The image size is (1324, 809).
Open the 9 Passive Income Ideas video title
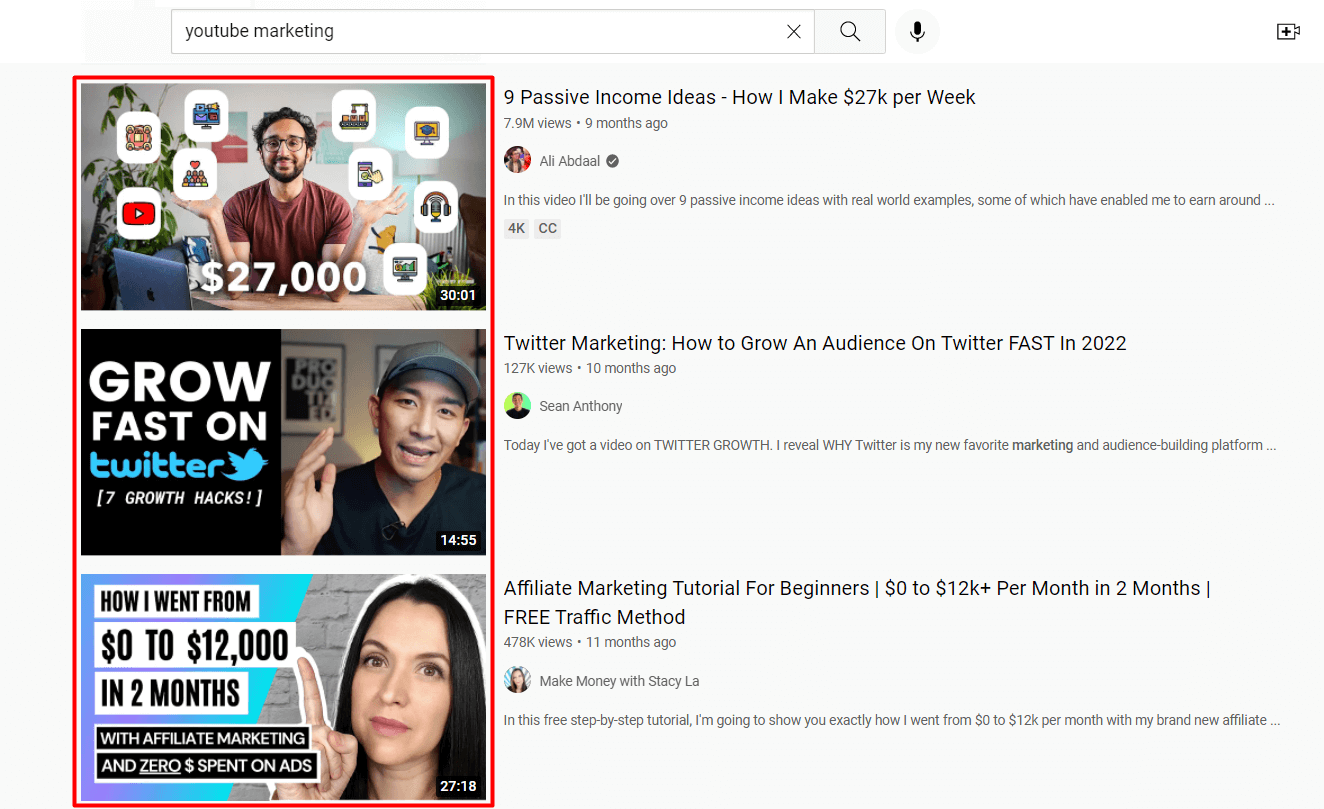[x=739, y=97]
